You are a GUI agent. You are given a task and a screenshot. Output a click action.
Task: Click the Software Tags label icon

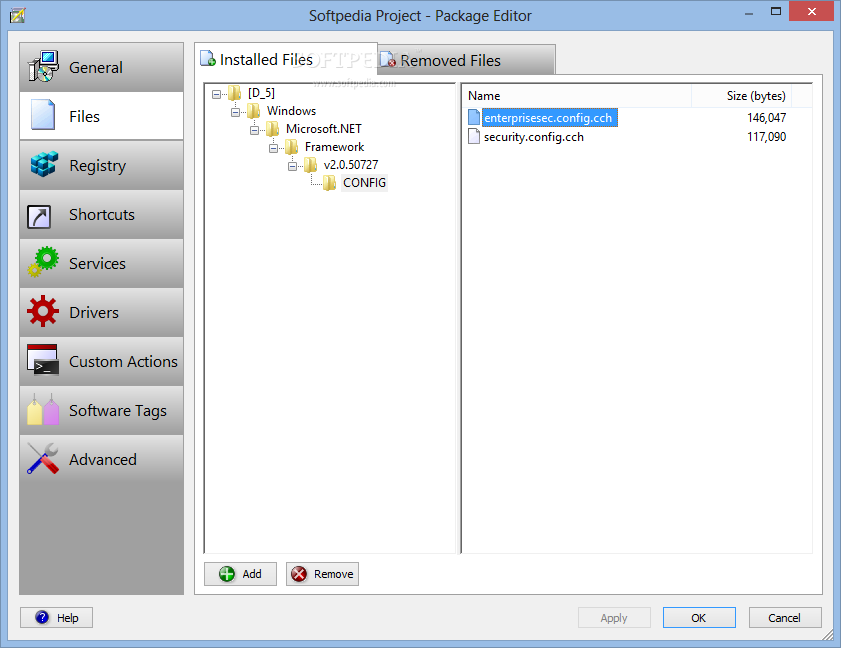43,410
